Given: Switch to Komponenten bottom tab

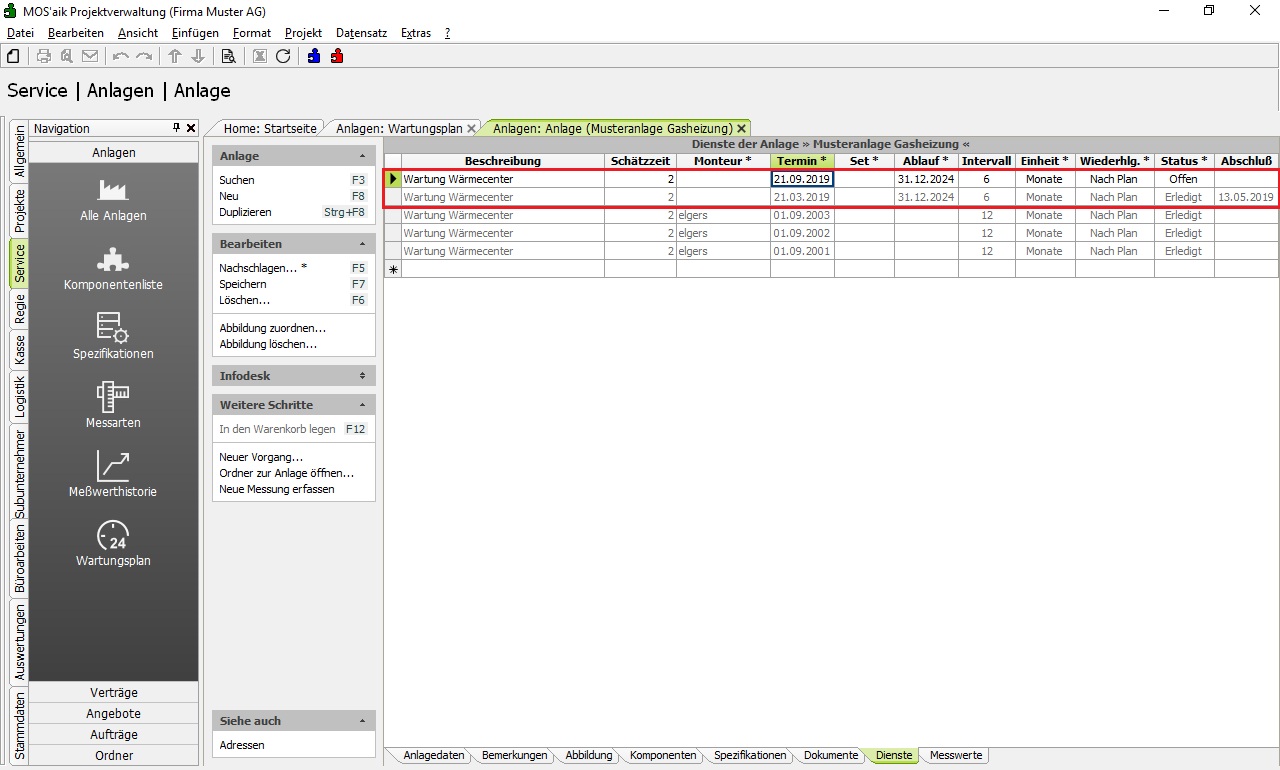Looking at the screenshot, I should coord(663,756).
